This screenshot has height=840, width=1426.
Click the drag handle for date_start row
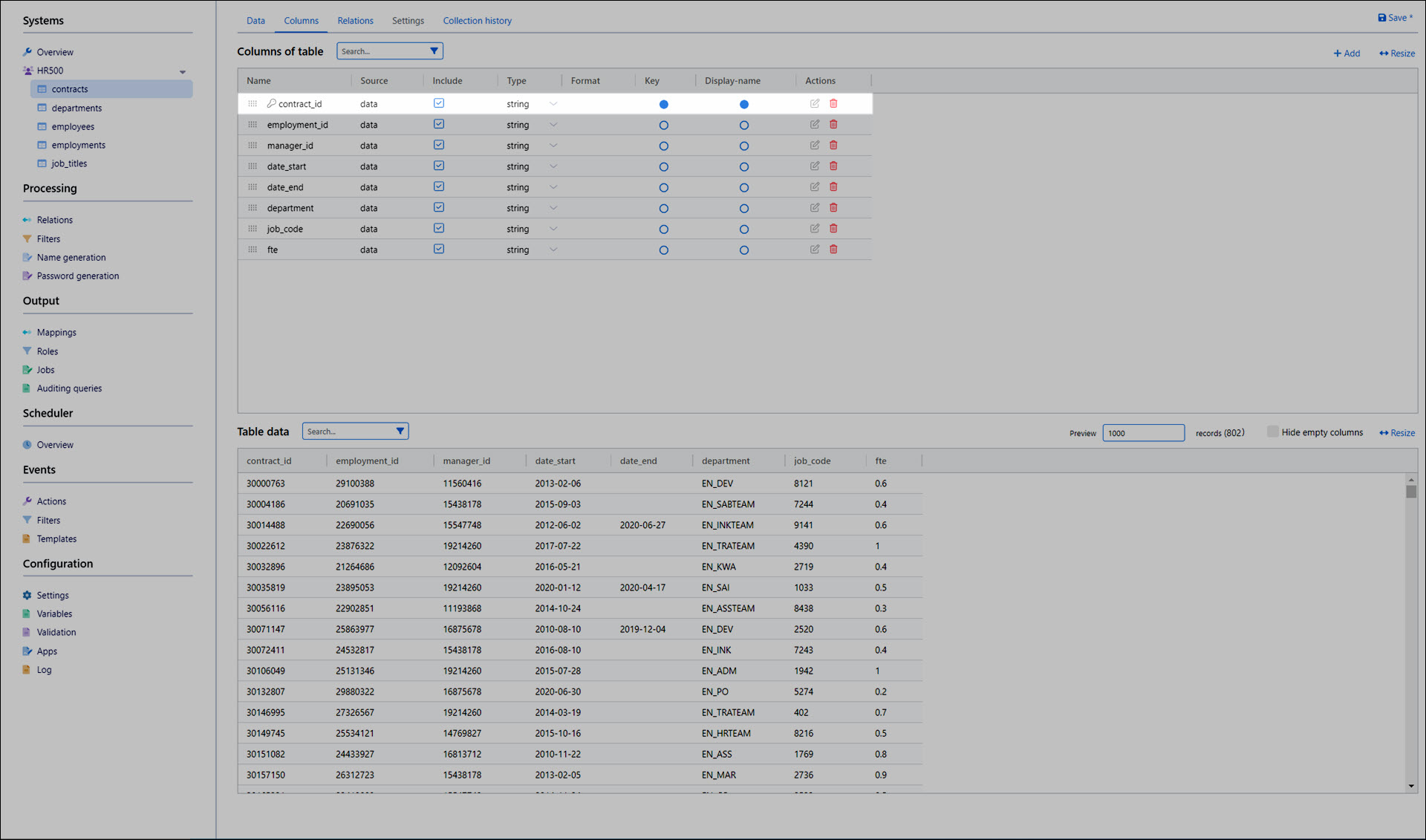pos(253,166)
